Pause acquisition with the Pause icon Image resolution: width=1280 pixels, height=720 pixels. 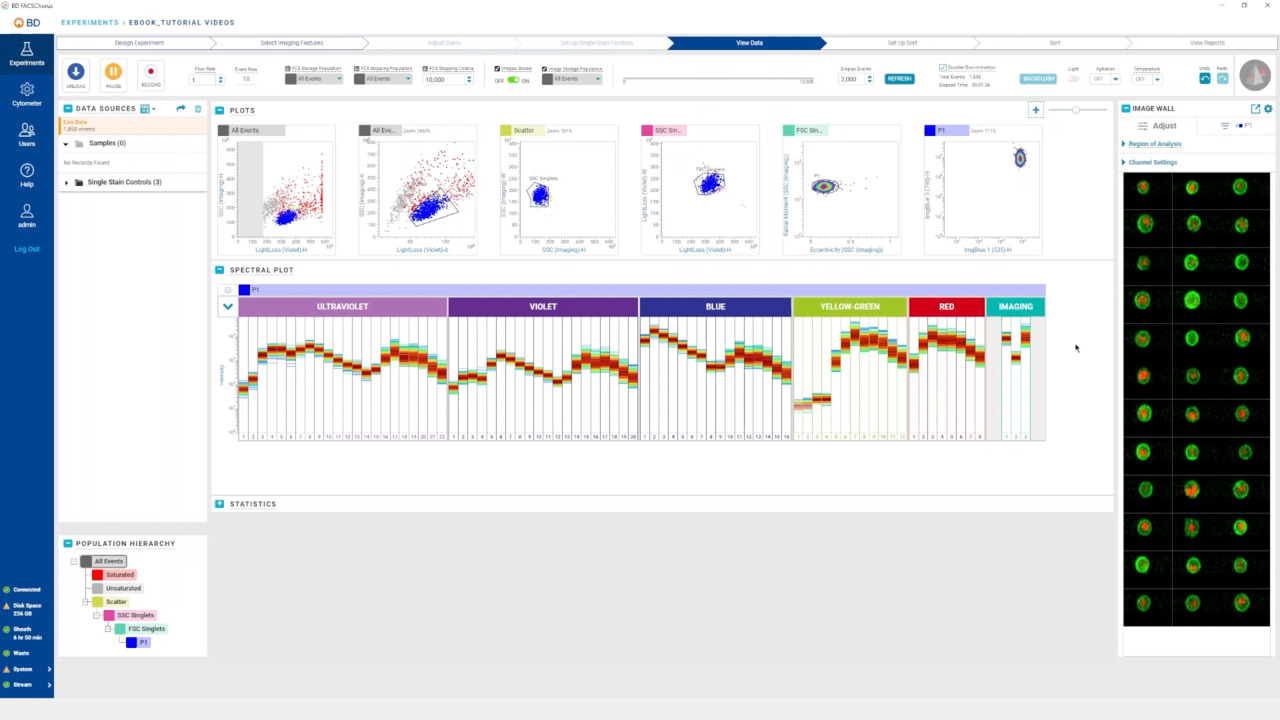(x=113, y=71)
